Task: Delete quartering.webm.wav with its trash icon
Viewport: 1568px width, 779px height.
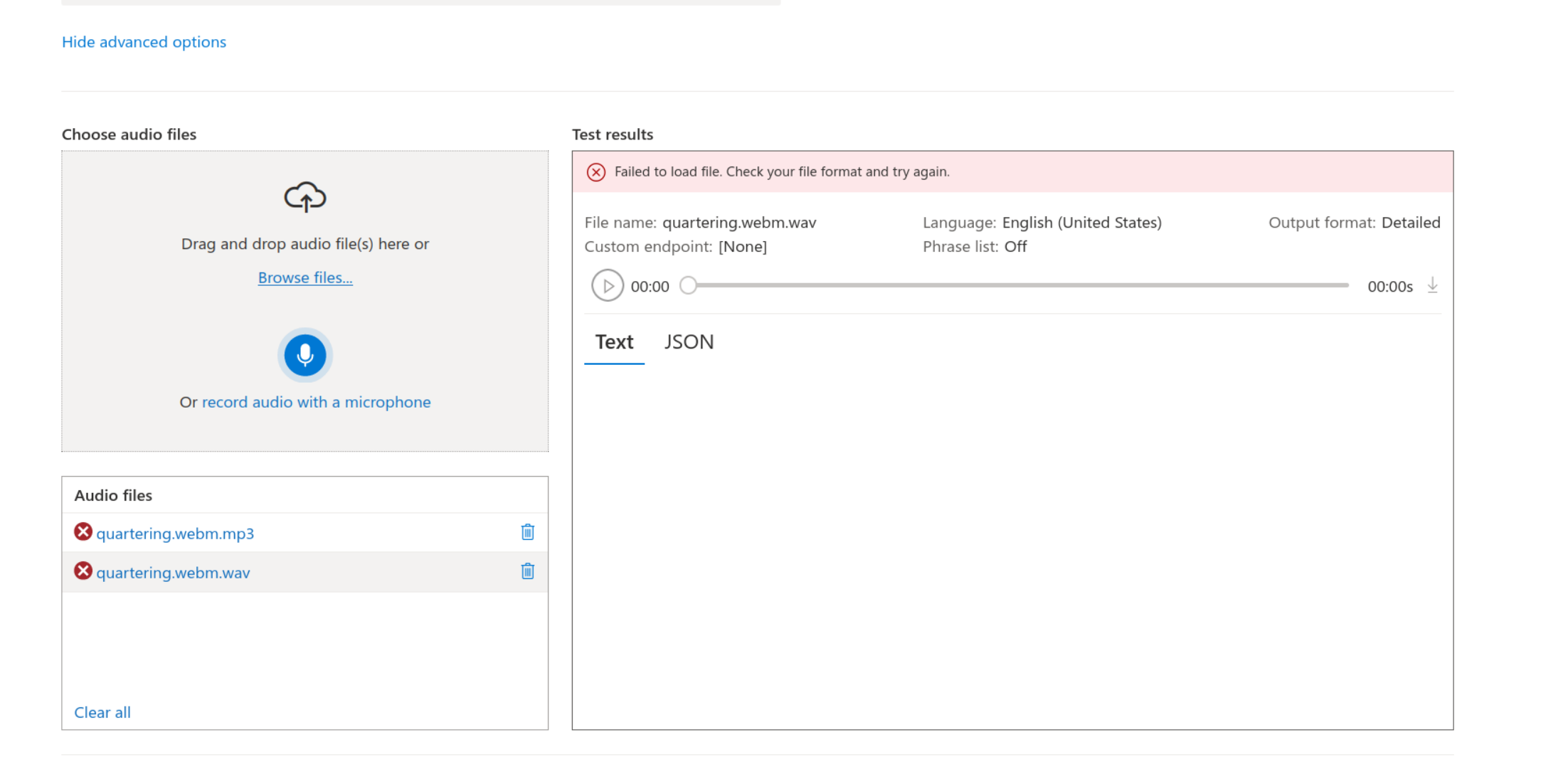Action: point(527,571)
